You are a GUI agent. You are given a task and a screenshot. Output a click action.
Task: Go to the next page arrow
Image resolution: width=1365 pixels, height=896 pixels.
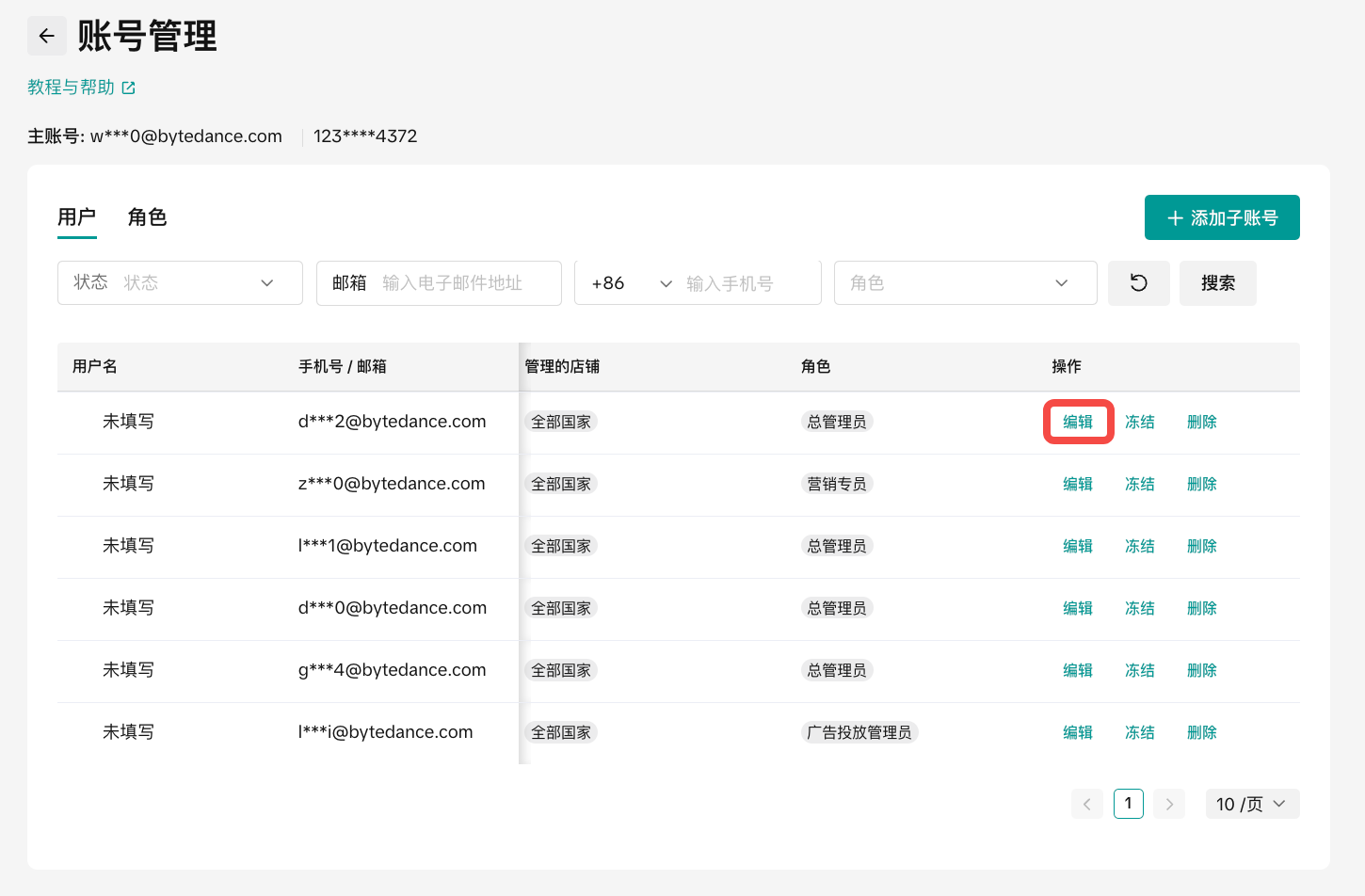[1169, 804]
